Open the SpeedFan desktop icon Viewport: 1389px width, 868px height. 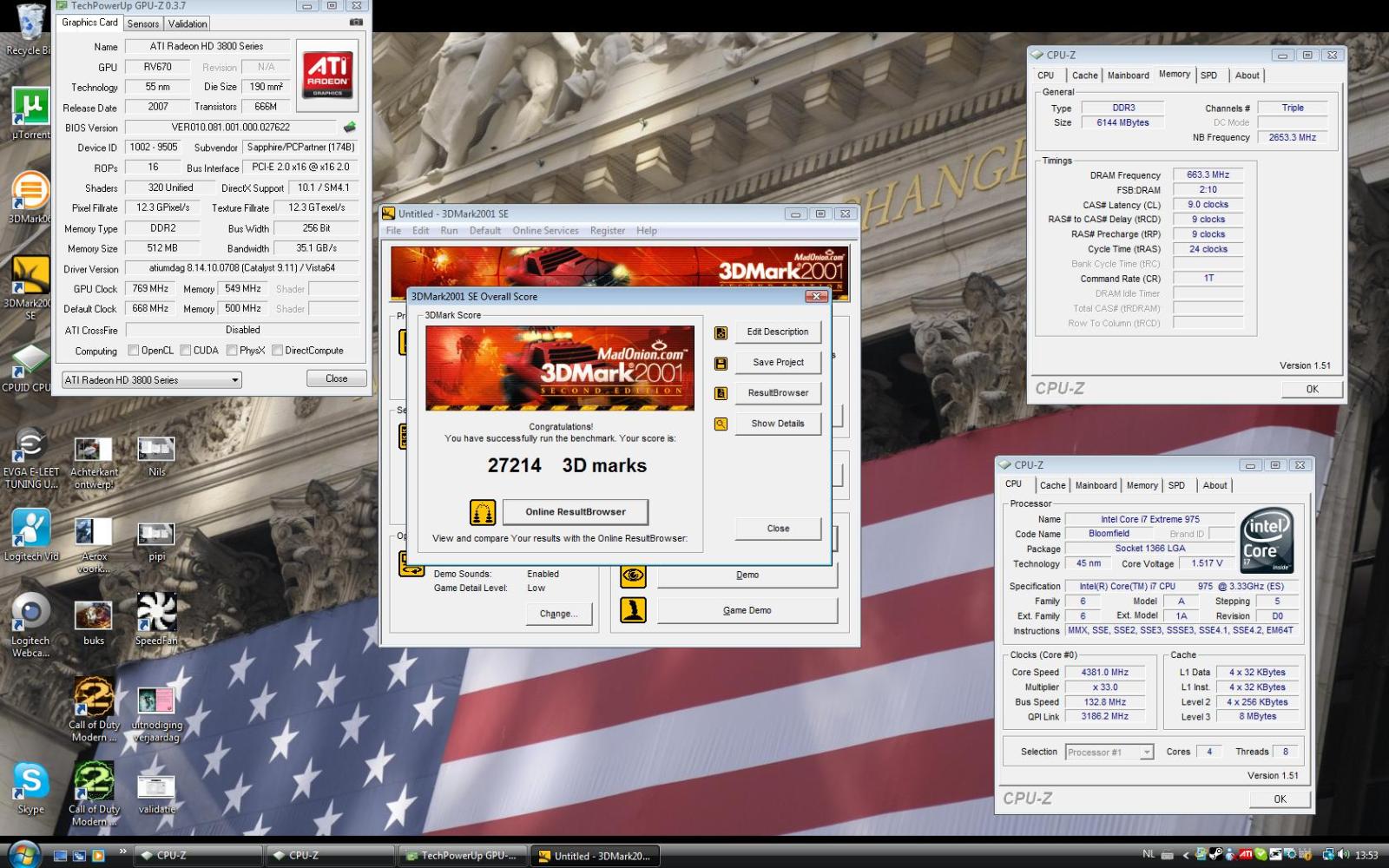[156, 619]
